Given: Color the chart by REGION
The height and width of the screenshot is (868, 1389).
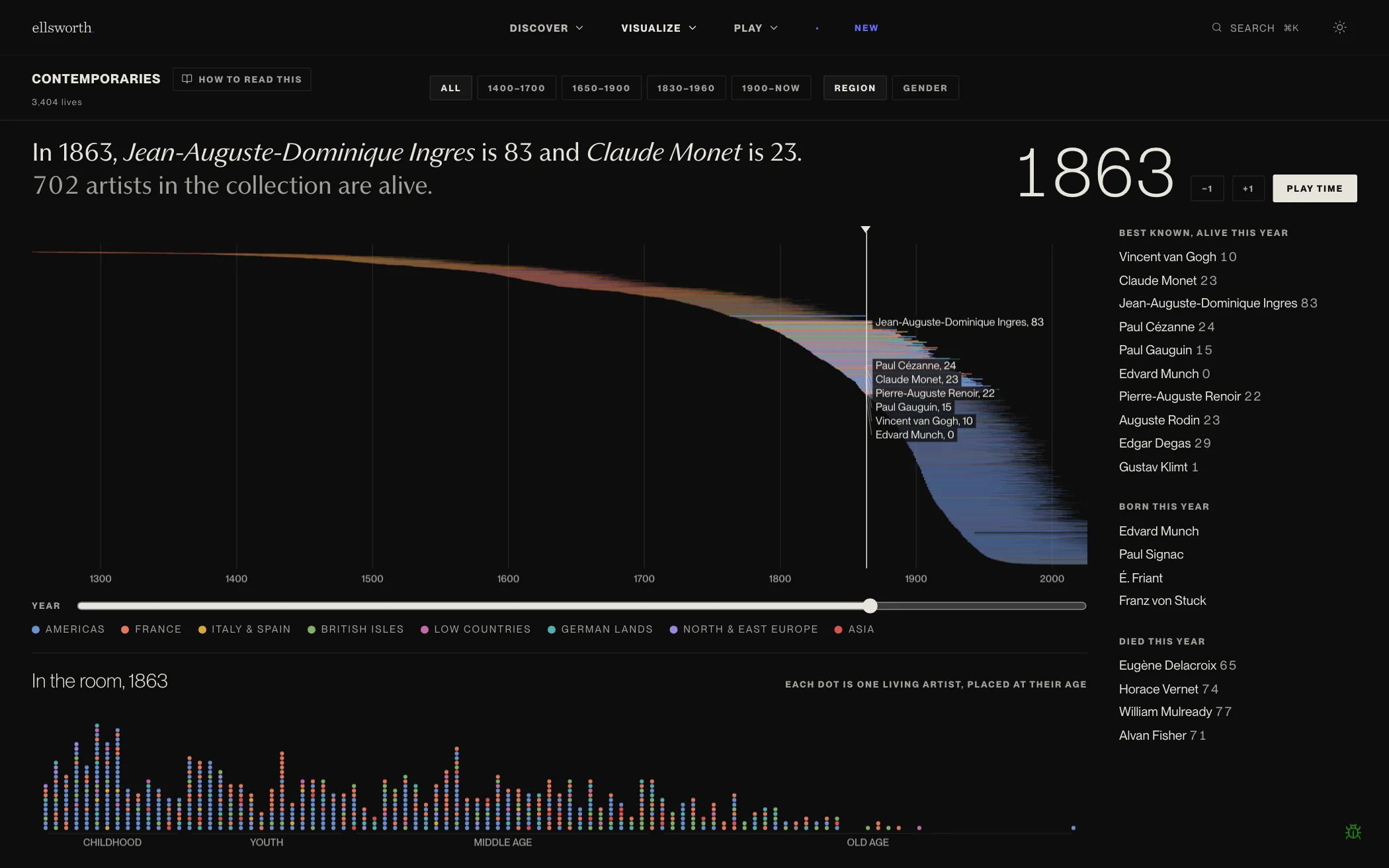Looking at the screenshot, I should [855, 88].
